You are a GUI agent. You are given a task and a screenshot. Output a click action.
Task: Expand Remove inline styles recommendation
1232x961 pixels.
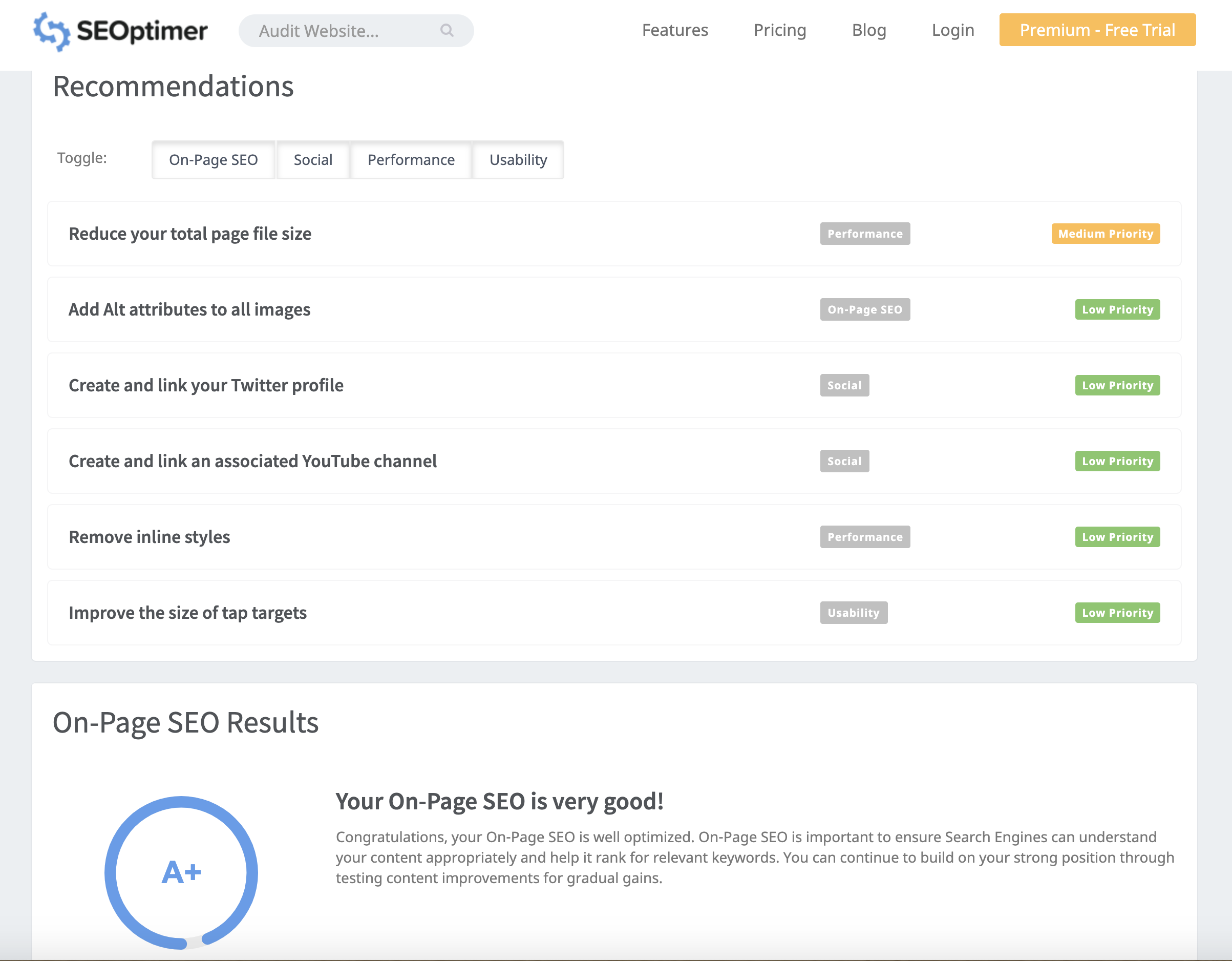click(150, 537)
